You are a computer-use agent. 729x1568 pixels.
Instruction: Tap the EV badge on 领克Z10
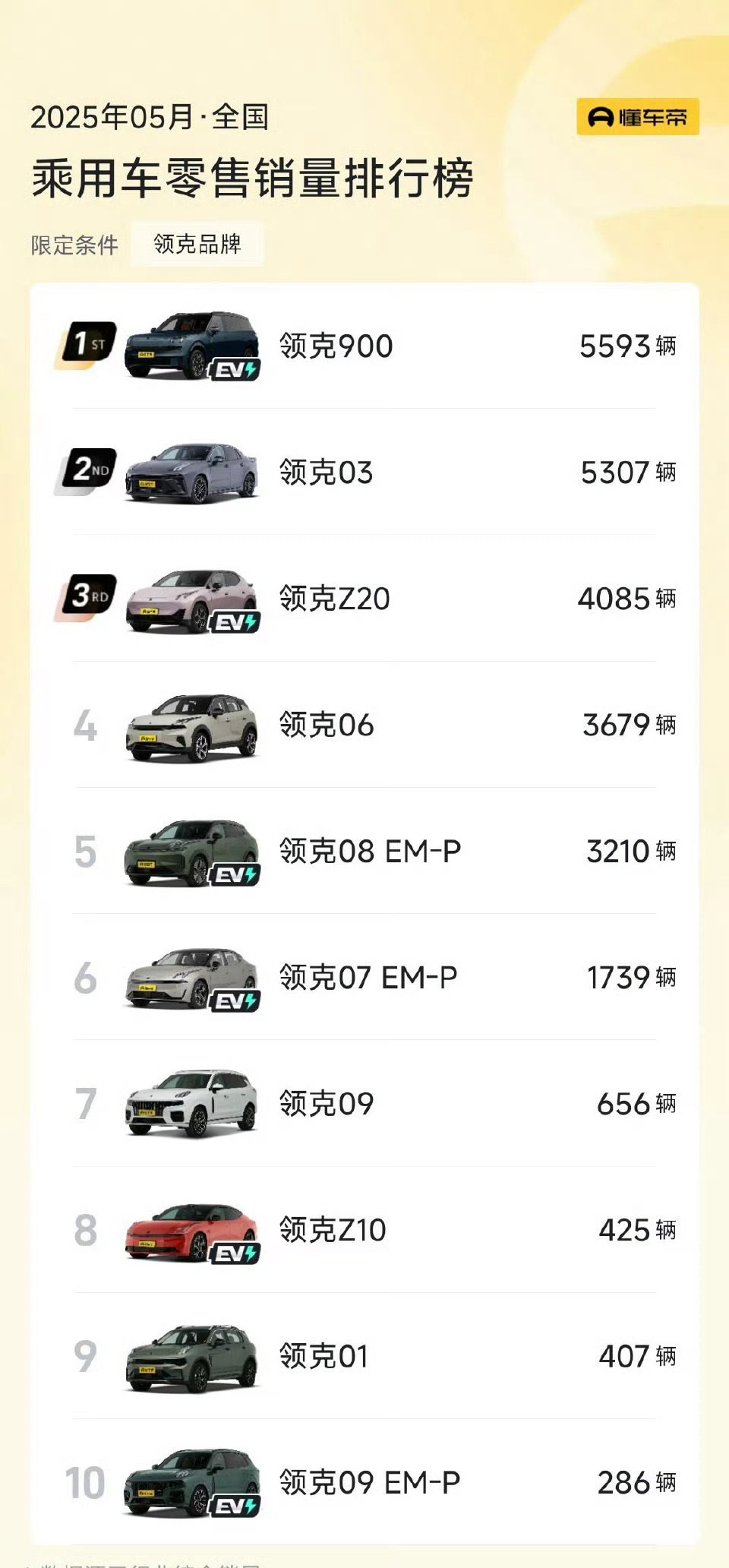click(x=235, y=1253)
